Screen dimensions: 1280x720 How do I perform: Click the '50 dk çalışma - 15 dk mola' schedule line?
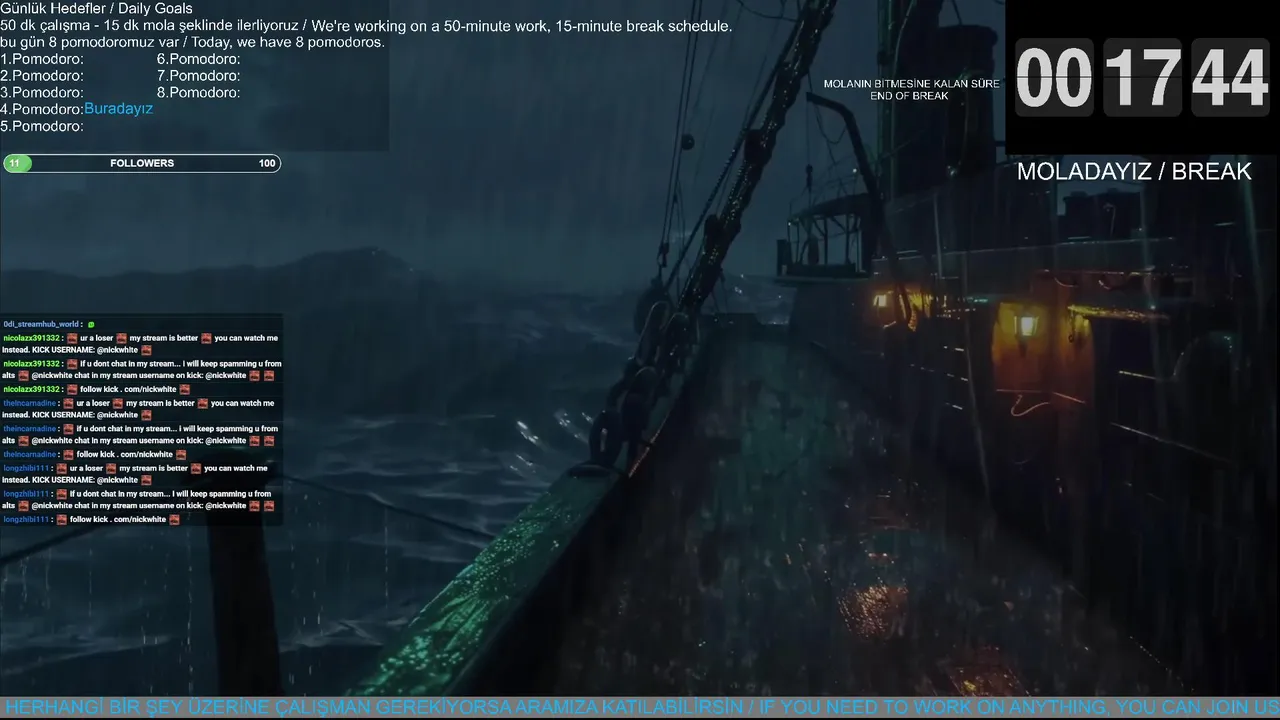366,26
